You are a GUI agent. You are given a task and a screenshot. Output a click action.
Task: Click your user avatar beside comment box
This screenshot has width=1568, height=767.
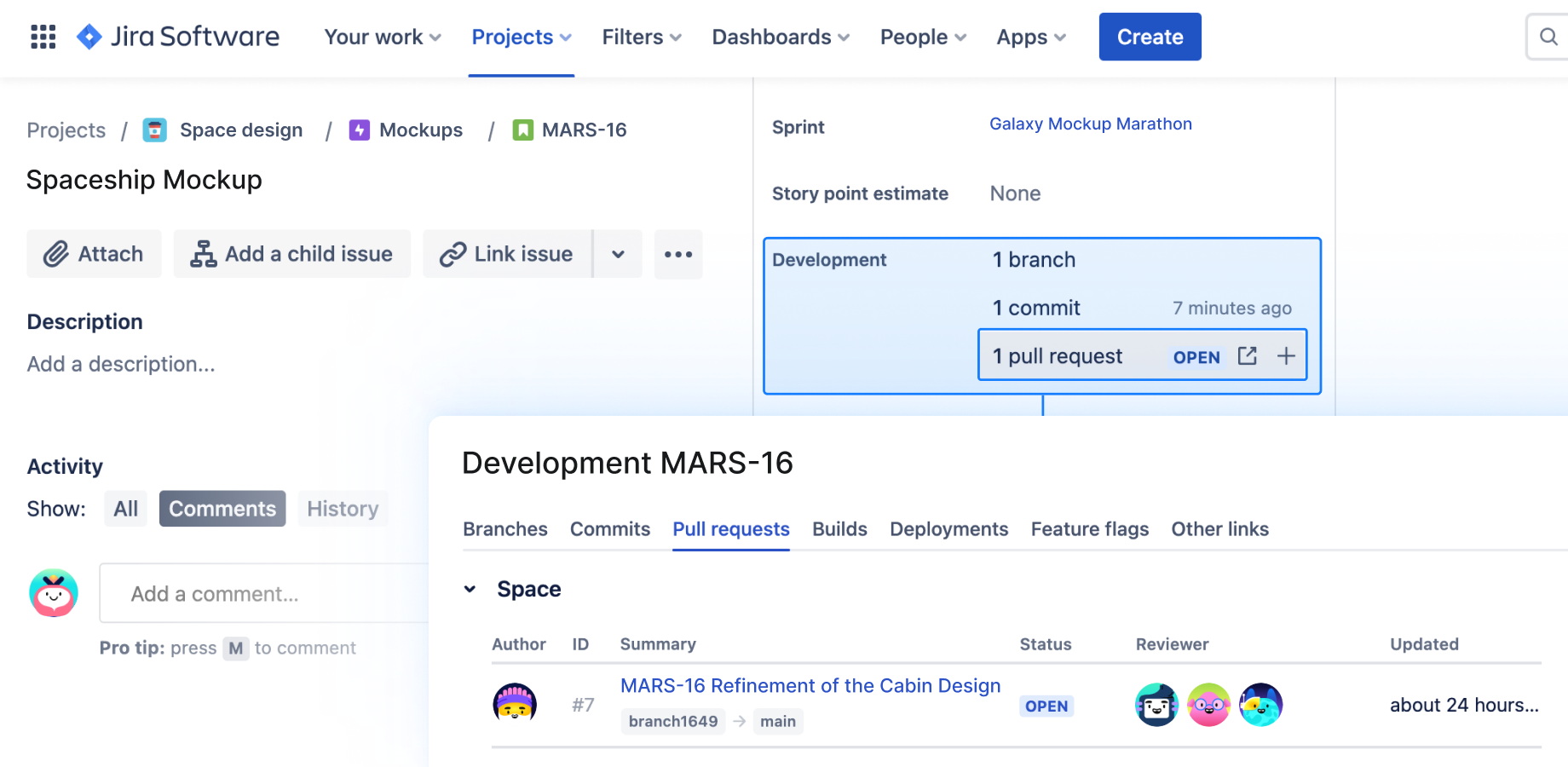pyautogui.click(x=54, y=593)
